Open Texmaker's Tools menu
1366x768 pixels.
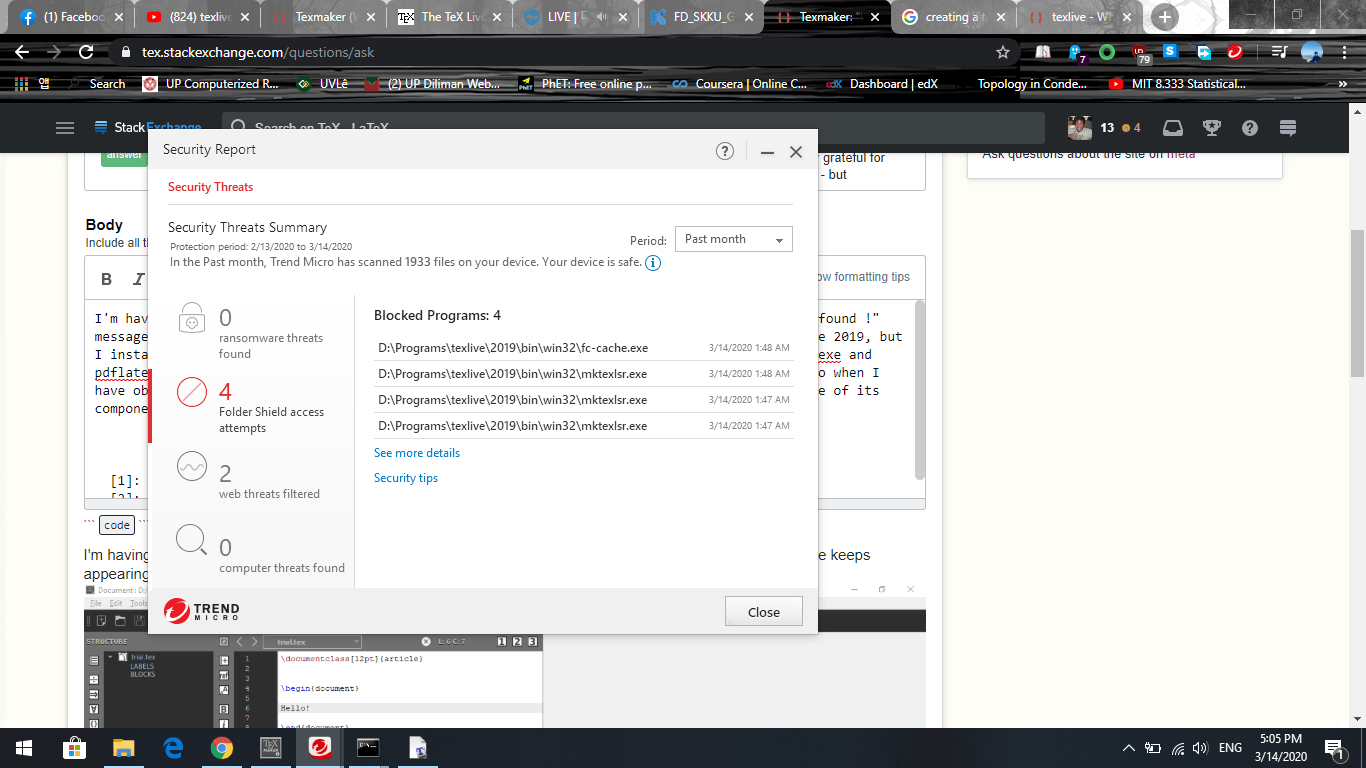click(137, 603)
